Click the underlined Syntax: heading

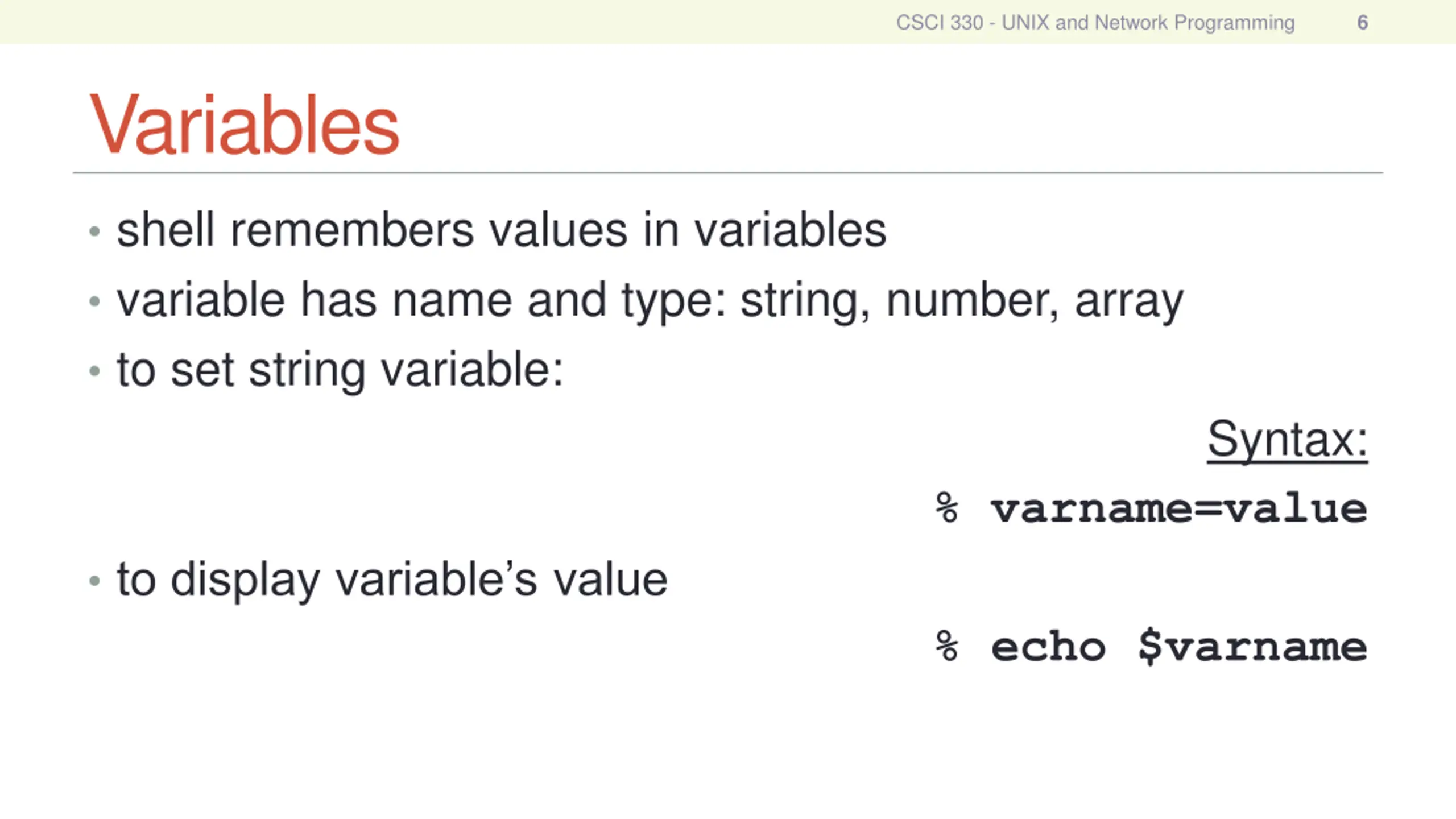click(x=1287, y=440)
